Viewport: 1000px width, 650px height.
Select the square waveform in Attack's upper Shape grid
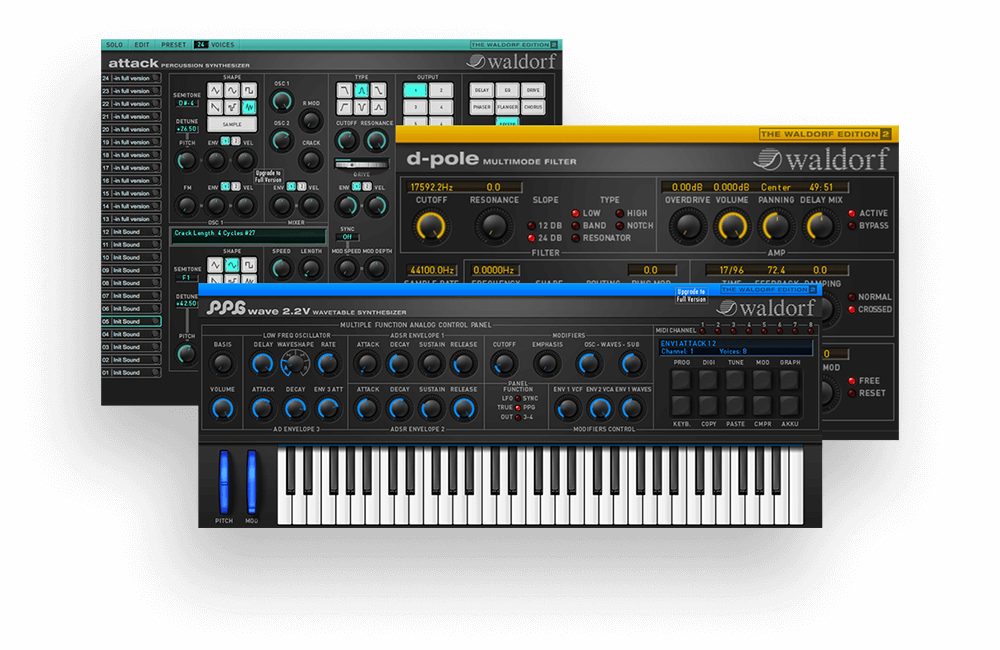click(249, 90)
